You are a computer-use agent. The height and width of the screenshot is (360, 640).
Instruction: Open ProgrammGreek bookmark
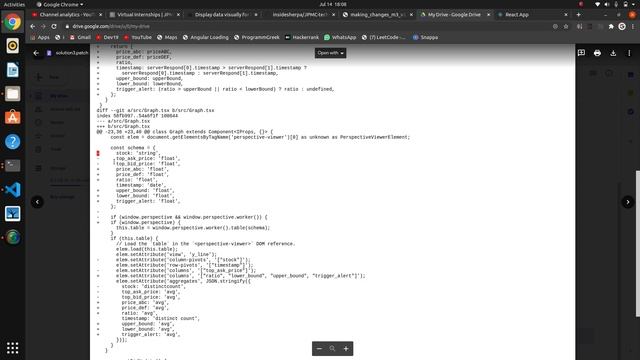tap(256, 37)
